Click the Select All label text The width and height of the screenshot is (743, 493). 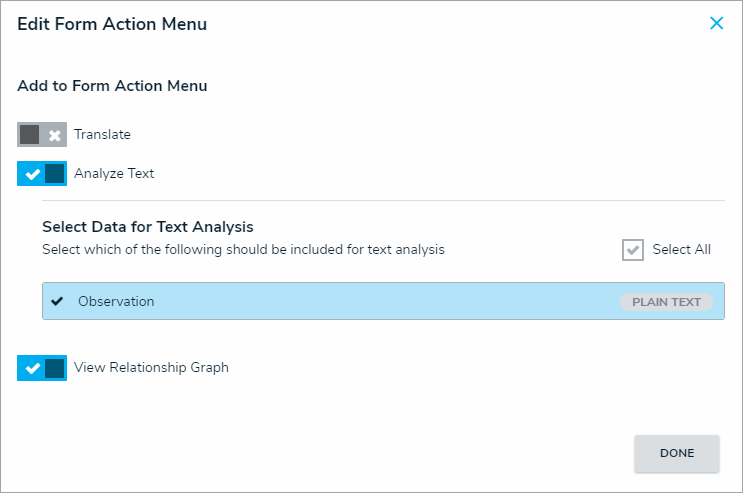coord(681,250)
